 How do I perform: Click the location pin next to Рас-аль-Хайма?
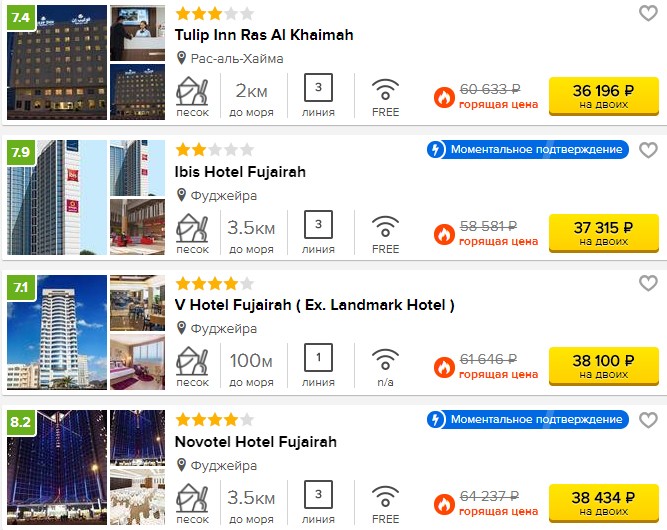[181, 58]
